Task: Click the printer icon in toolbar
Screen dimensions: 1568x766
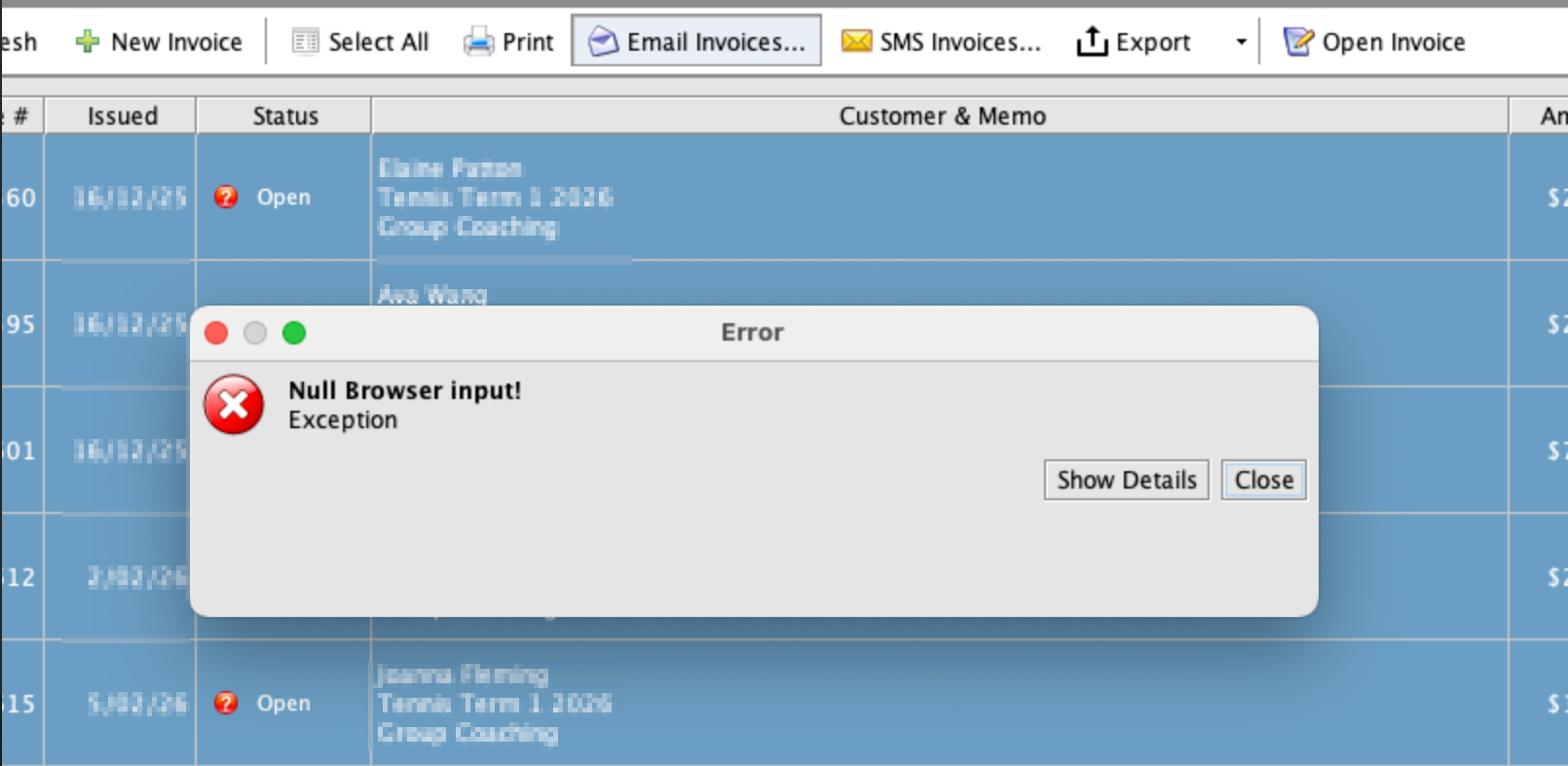Action: pos(478,42)
